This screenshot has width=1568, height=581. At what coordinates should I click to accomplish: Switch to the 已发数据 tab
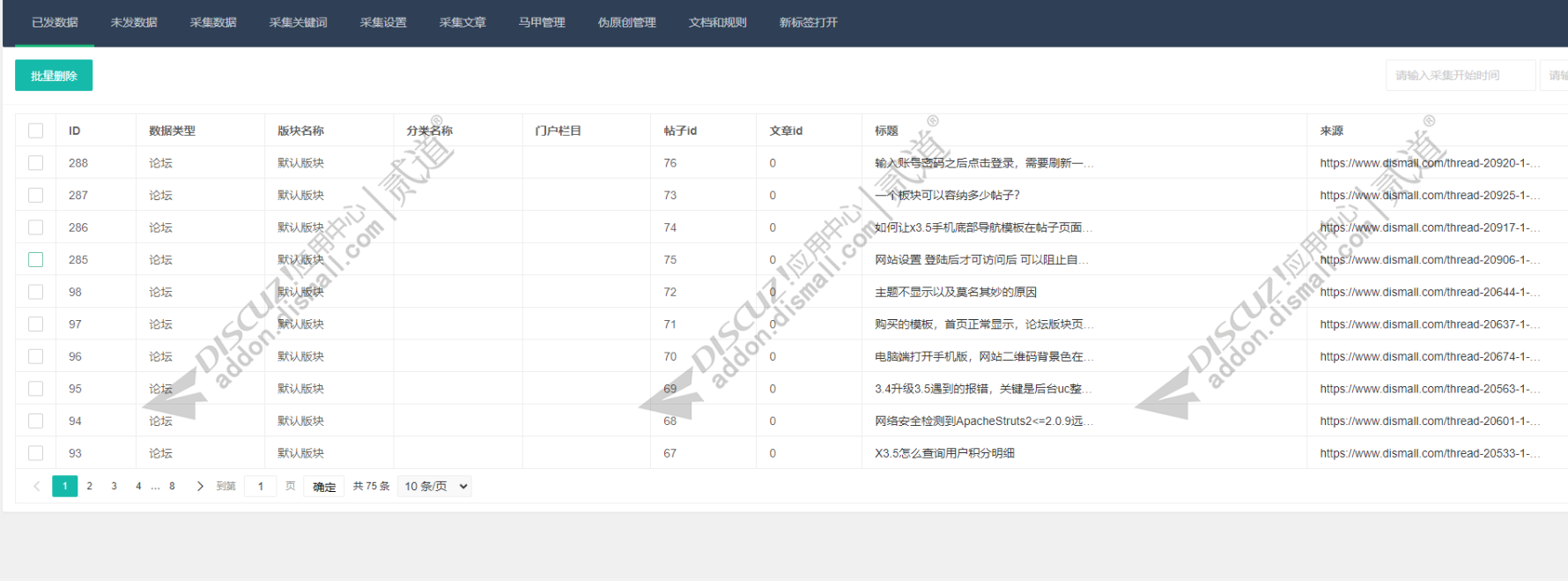(x=55, y=22)
